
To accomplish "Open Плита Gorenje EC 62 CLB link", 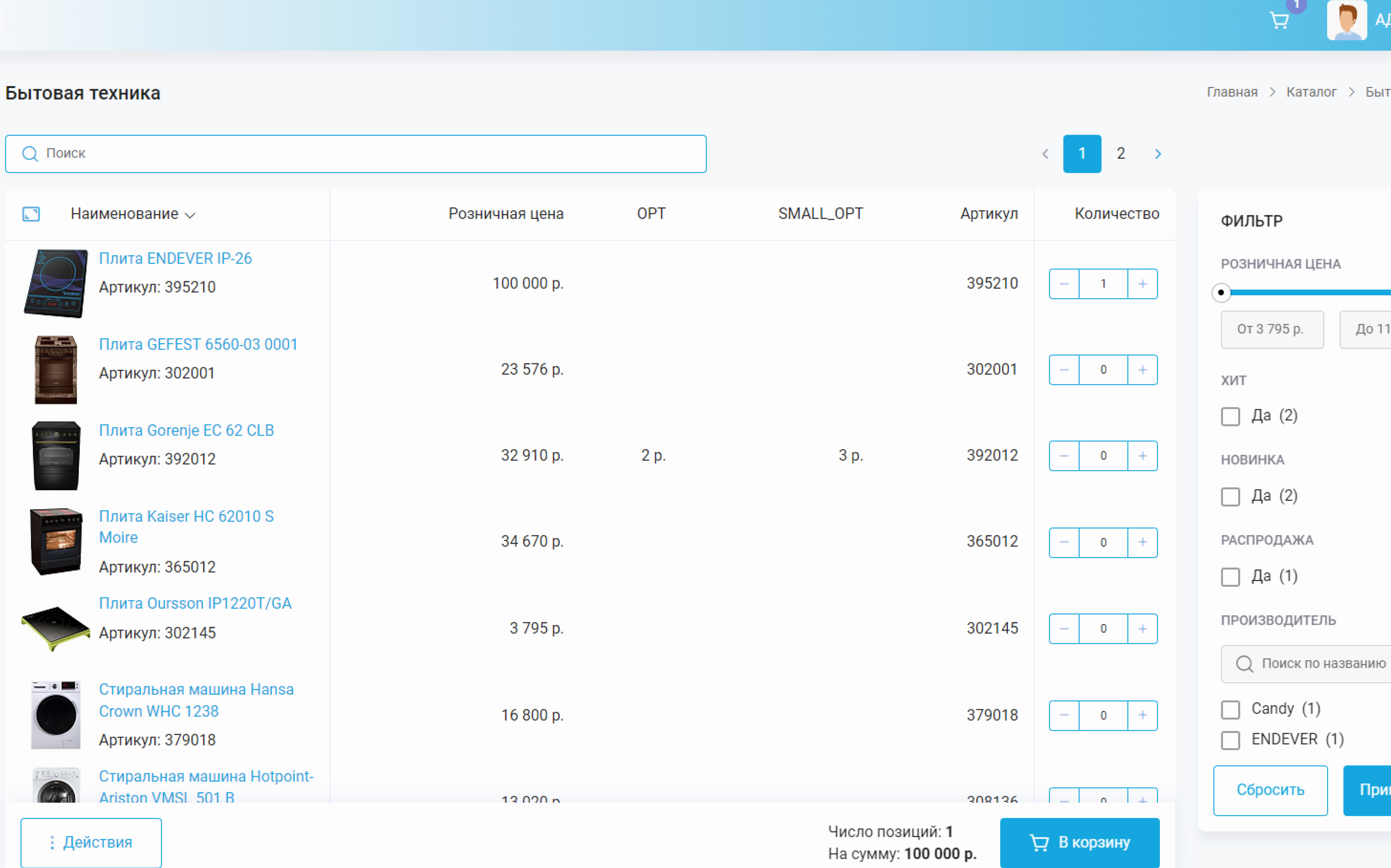I will pyautogui.click(x=186, y=430).
